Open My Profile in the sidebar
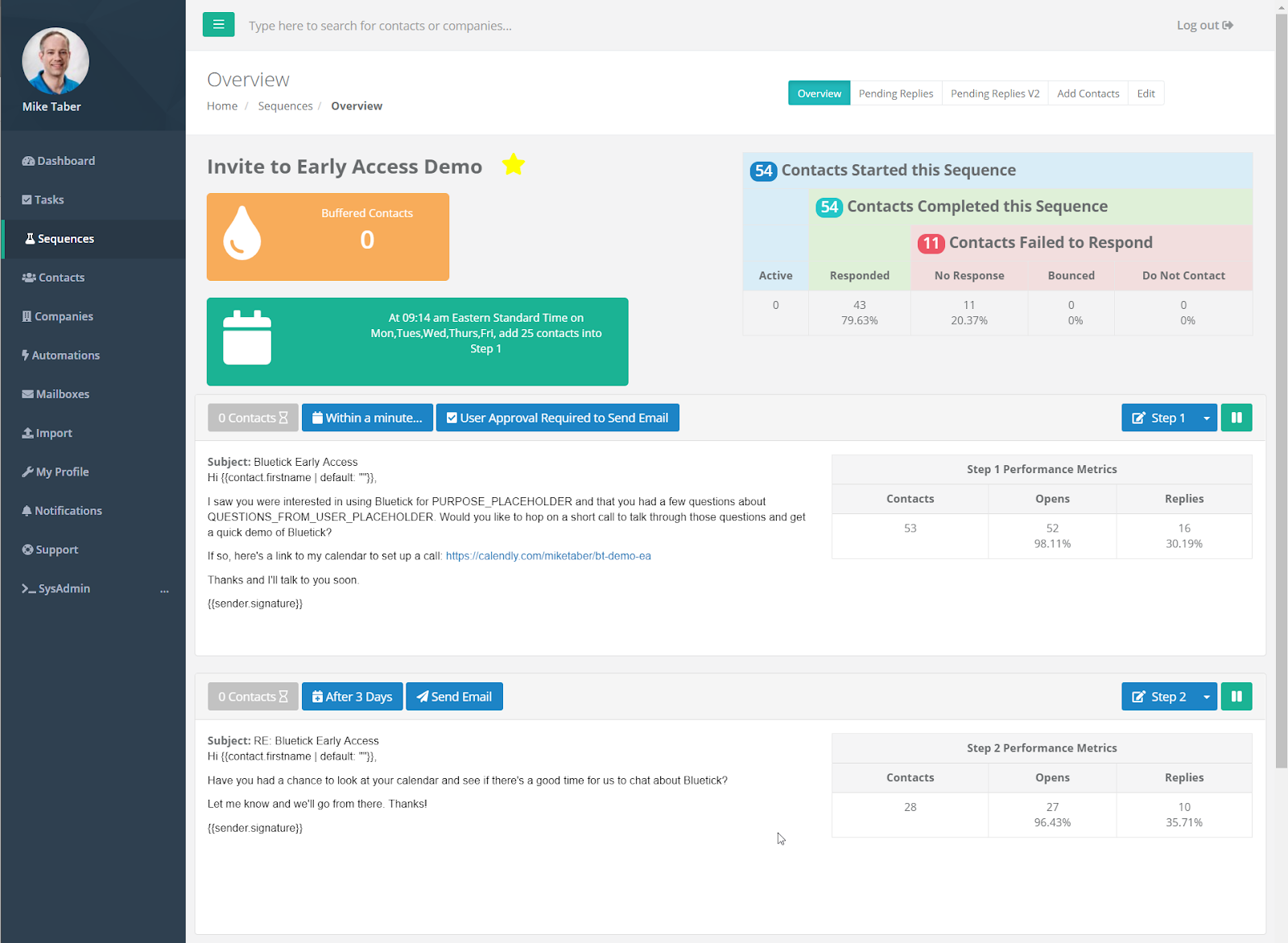Viewport: 1288px width, 943px height. point(56,471)
